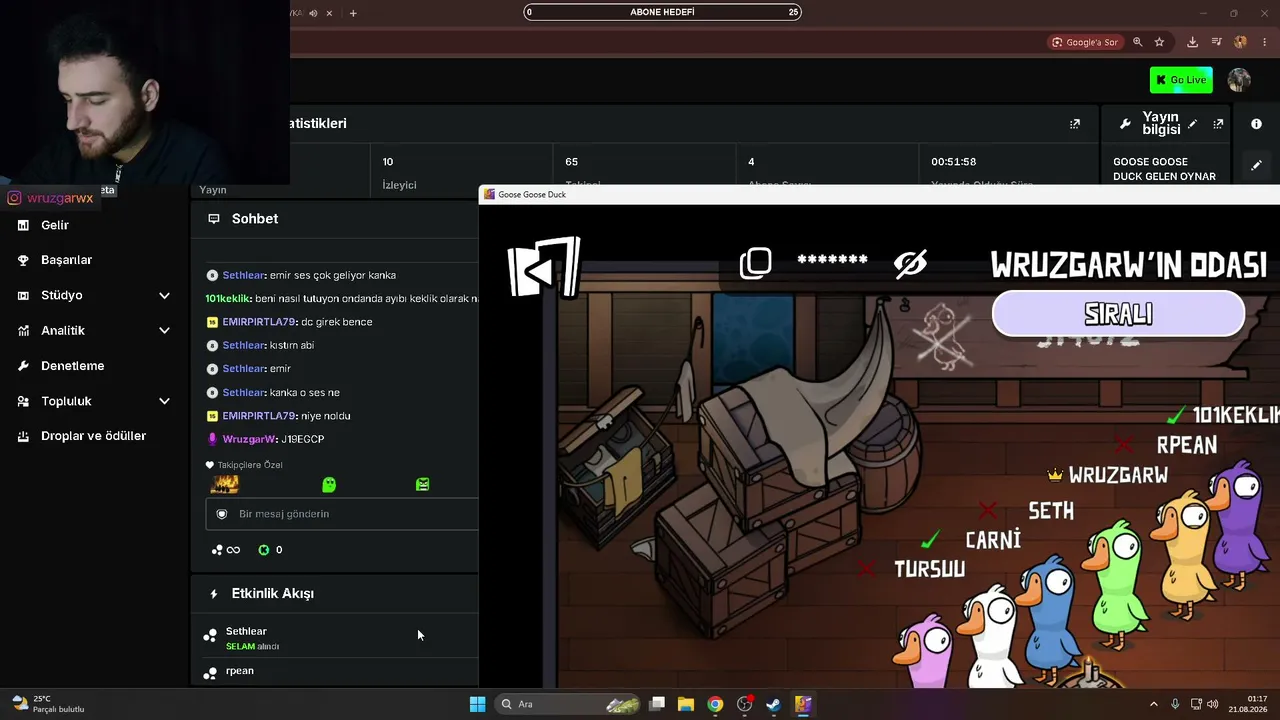Image resolution: width=1280 pixels, height=720 pixels.
Task: Open the Windows Start menu
Action: 477,704
